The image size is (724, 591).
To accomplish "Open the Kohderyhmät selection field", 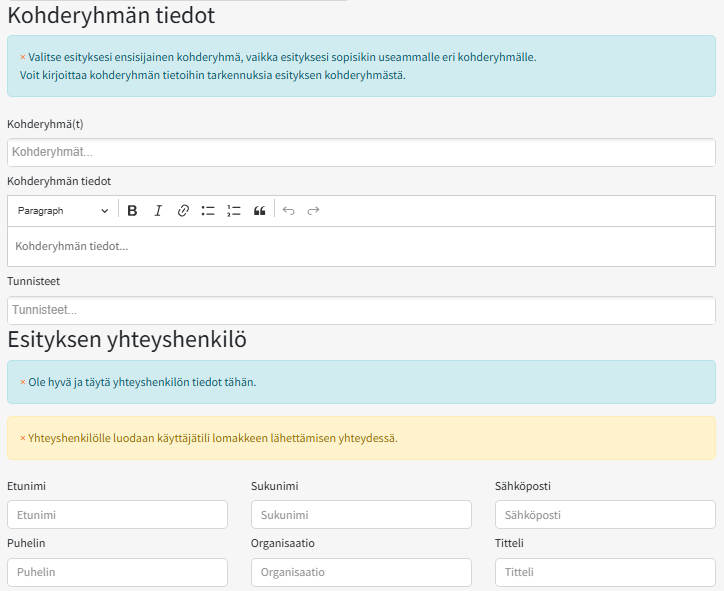I will pyautogui.click(x=361, y=153).
